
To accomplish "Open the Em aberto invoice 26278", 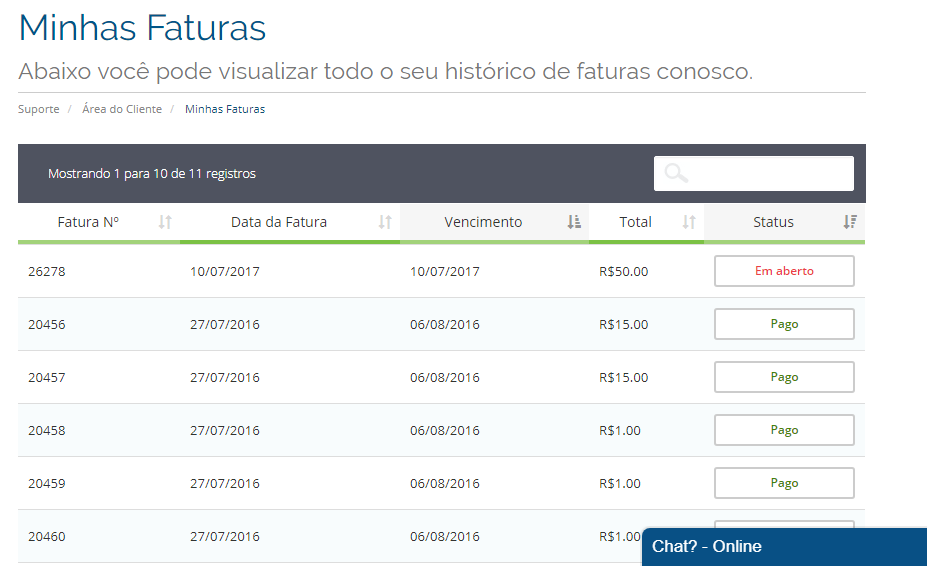I will [784, 271].
